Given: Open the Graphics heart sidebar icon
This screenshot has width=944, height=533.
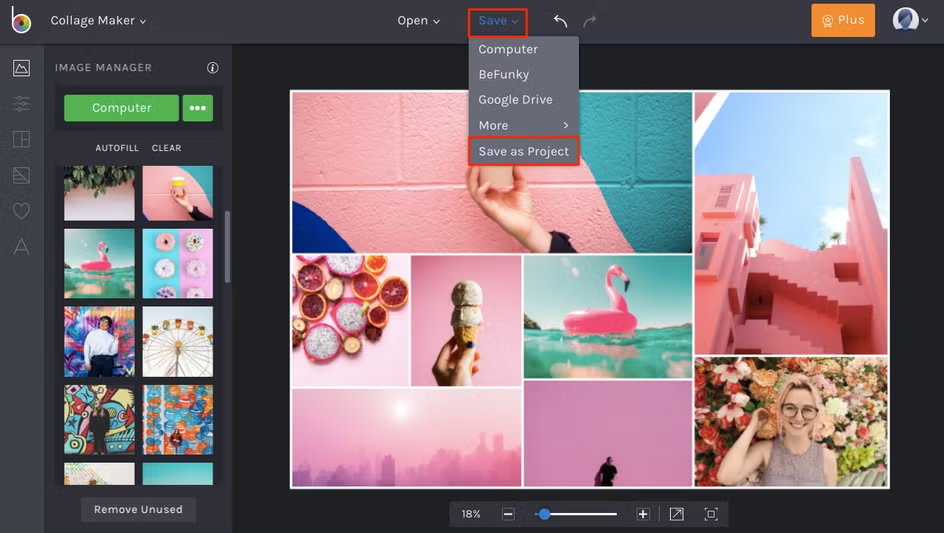Looking at the screenshot, I should (x=21, y=211).
